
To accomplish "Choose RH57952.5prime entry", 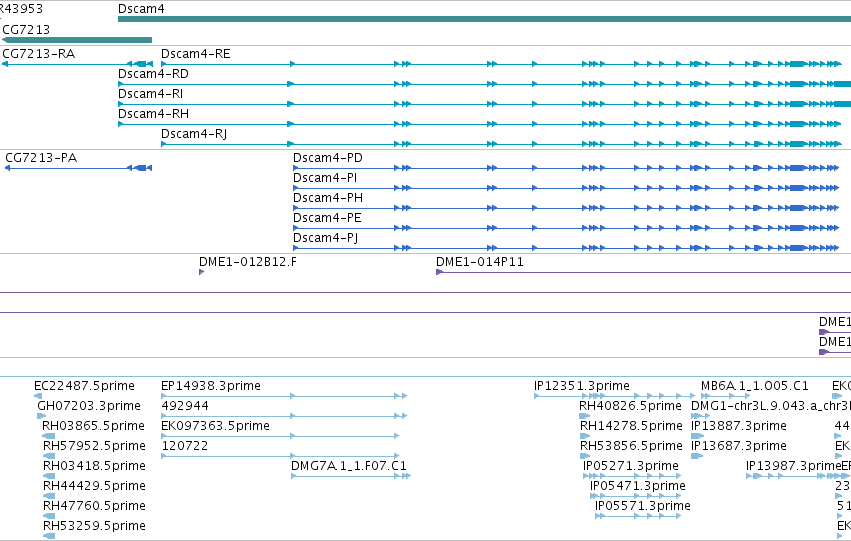I will [94, 446].
